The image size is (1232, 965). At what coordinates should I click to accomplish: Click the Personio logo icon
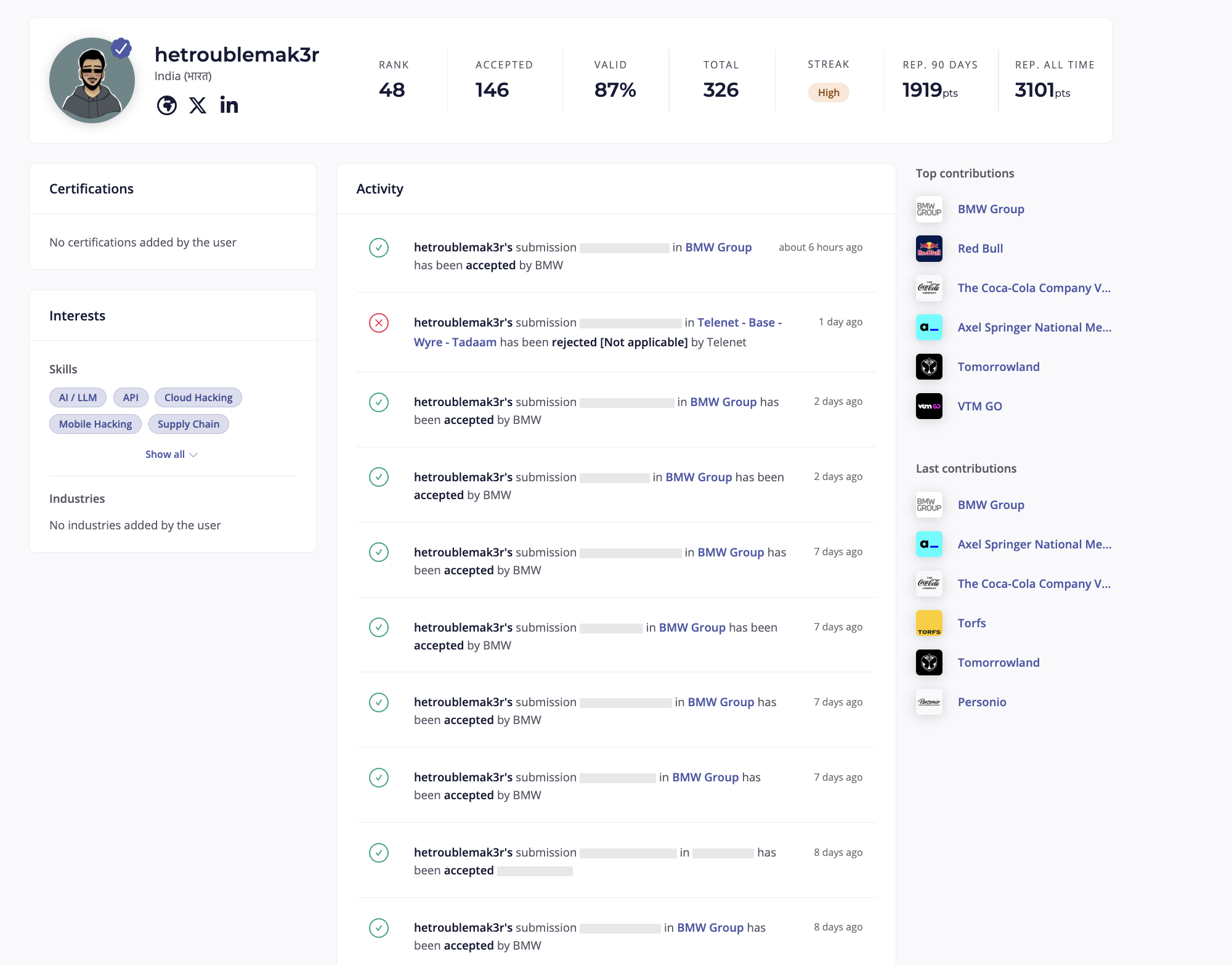[929, 702]
